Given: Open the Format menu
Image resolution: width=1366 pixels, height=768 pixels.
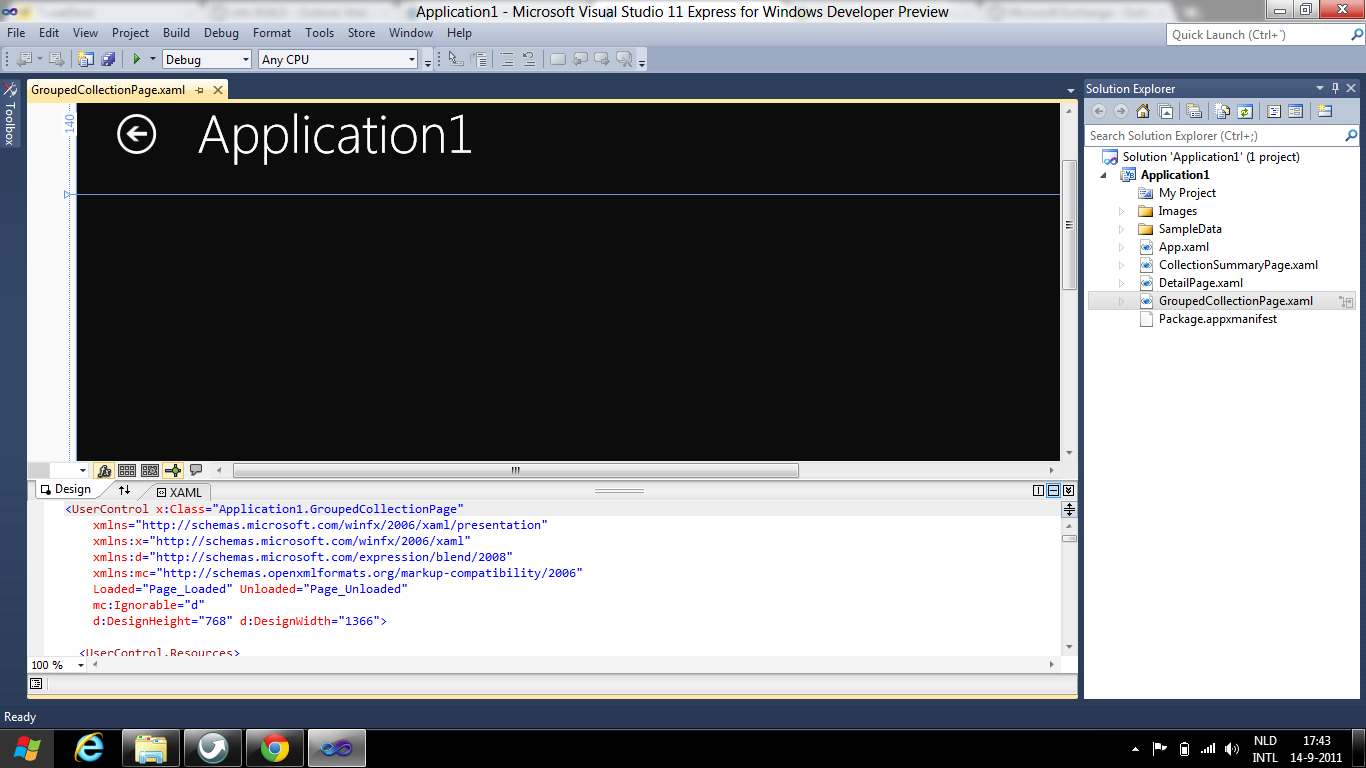Looking at the screenshot, I should 272,33.
